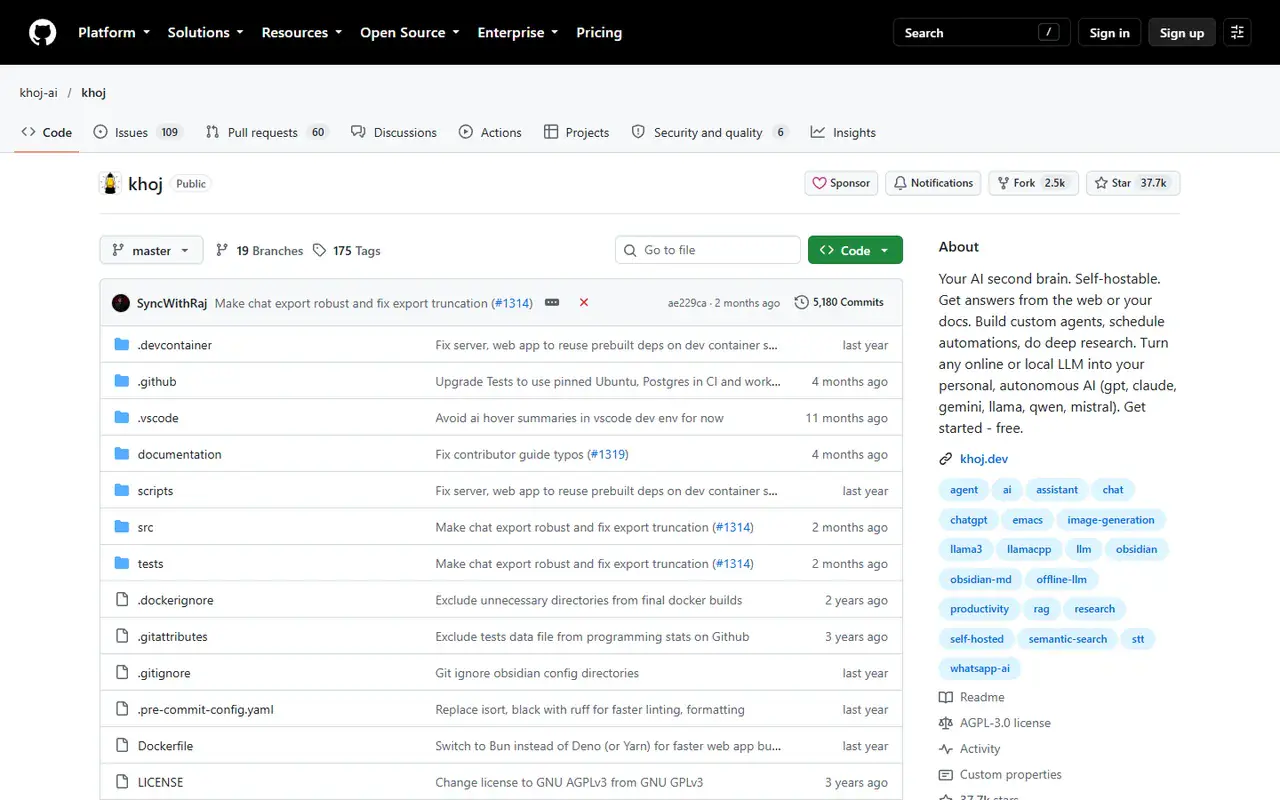The image size is (1280, 800).
Task: Expand the Solutions menu
Action: [206, 33]
